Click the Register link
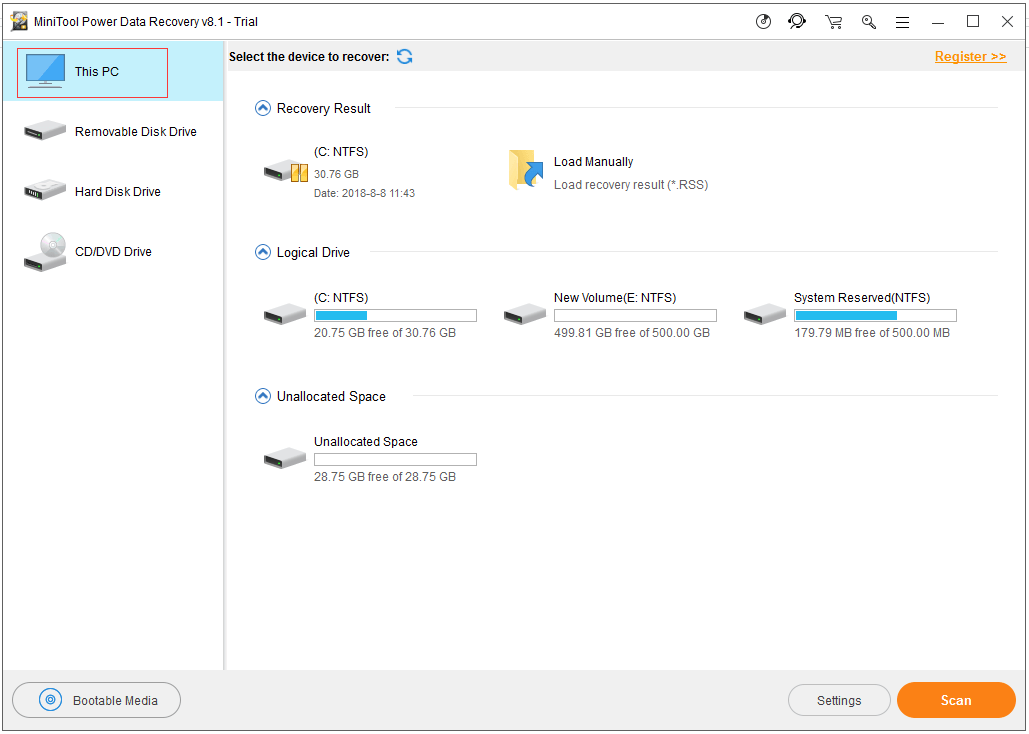The width and height of the screenshot is (1029, 734). (x=969, y=56)
